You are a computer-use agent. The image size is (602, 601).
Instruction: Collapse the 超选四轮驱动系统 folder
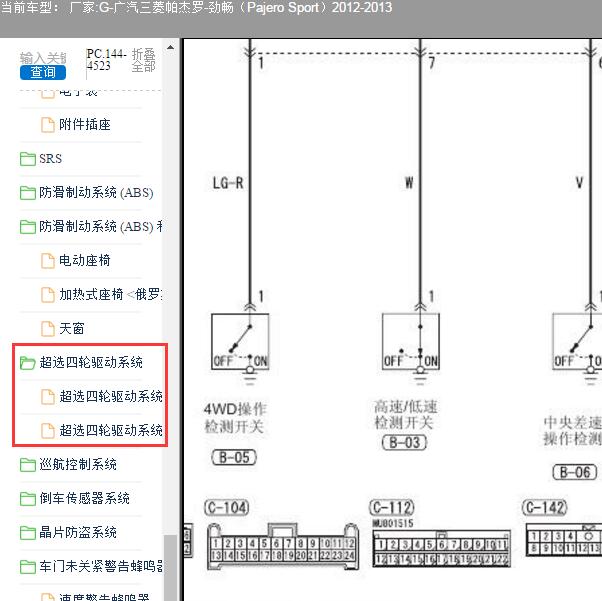pos(91,363)
